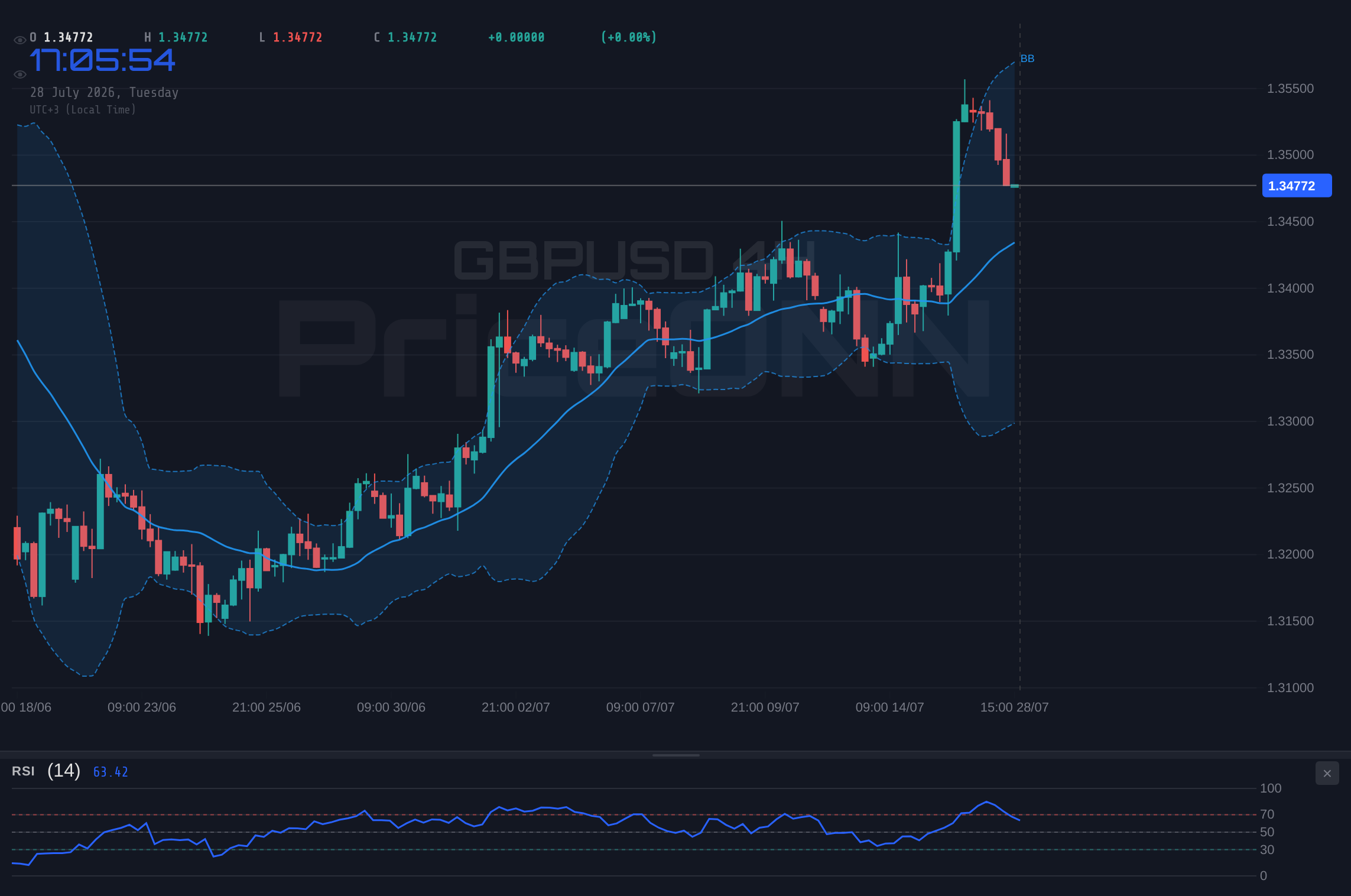Click the BB Bollinger Bands label
The height and width of the screenshot is (896, 1351).
tap(1027, 59)
